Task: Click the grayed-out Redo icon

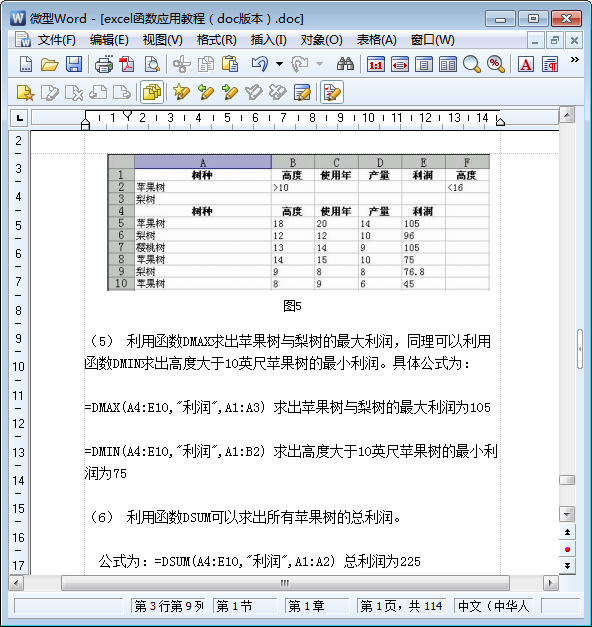Action: coord(300,64)
